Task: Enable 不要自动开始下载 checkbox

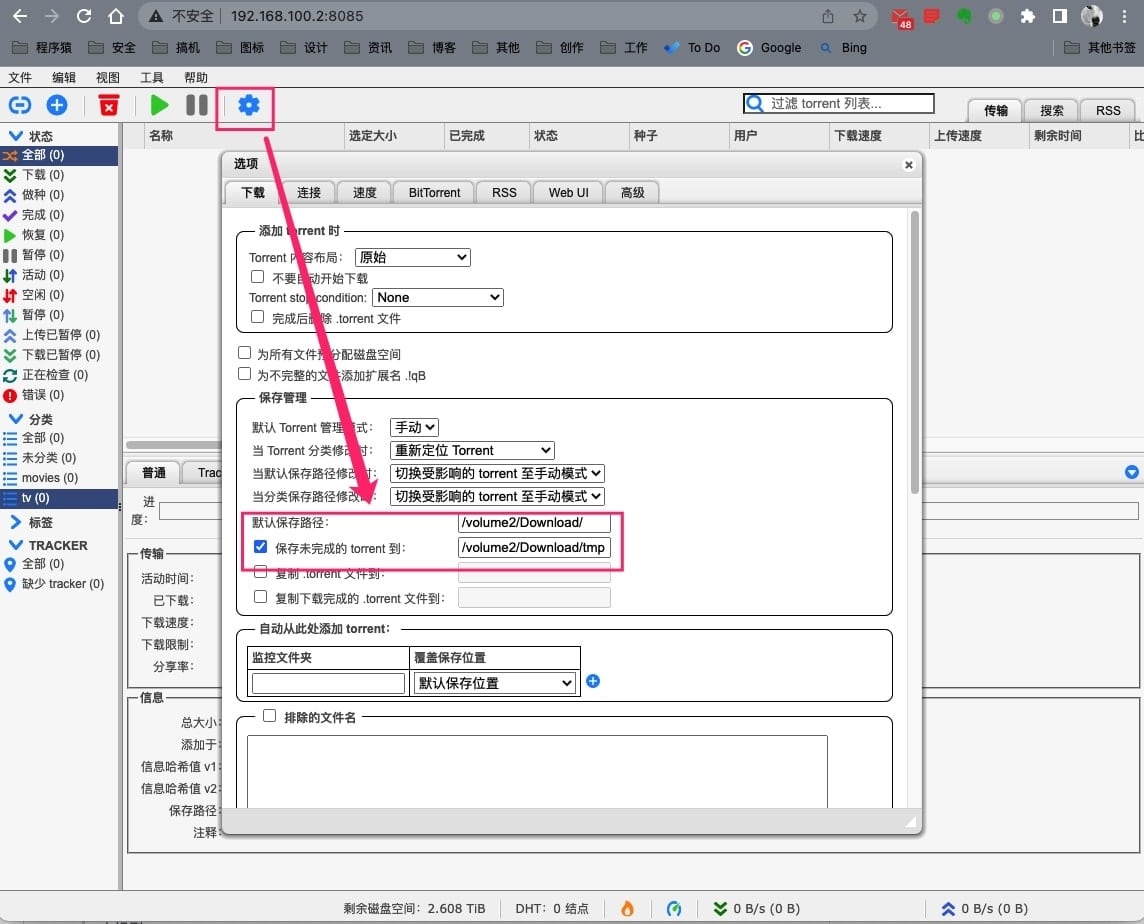Action: click(258, 277)
